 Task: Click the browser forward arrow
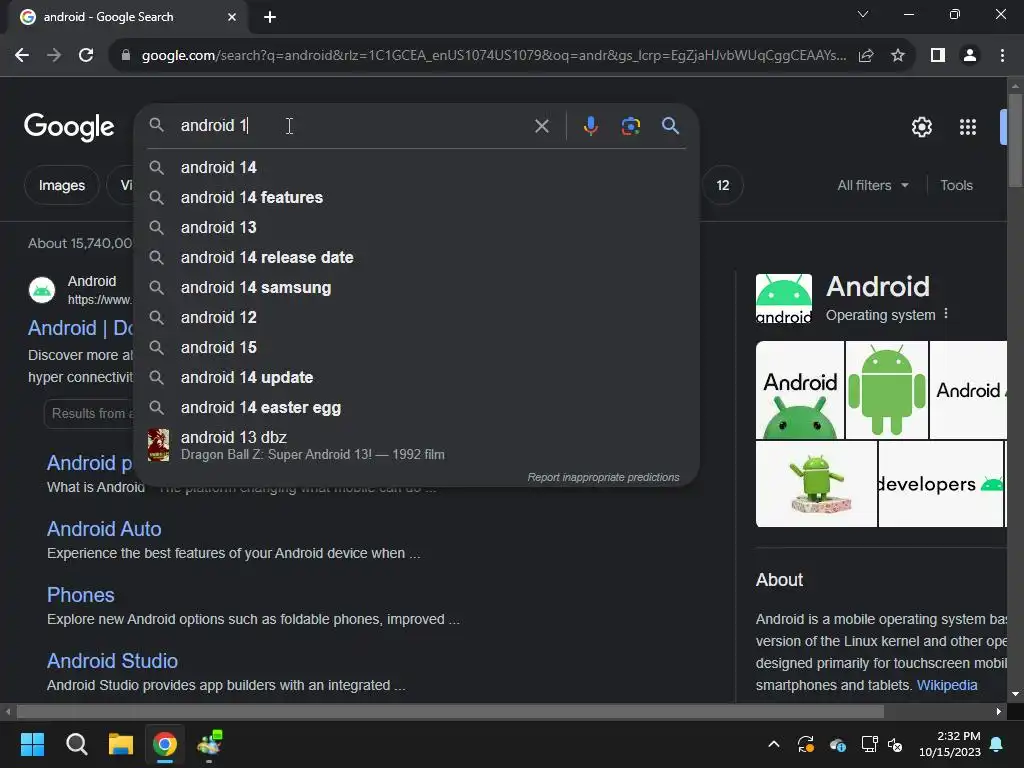(x=54, y=56)
